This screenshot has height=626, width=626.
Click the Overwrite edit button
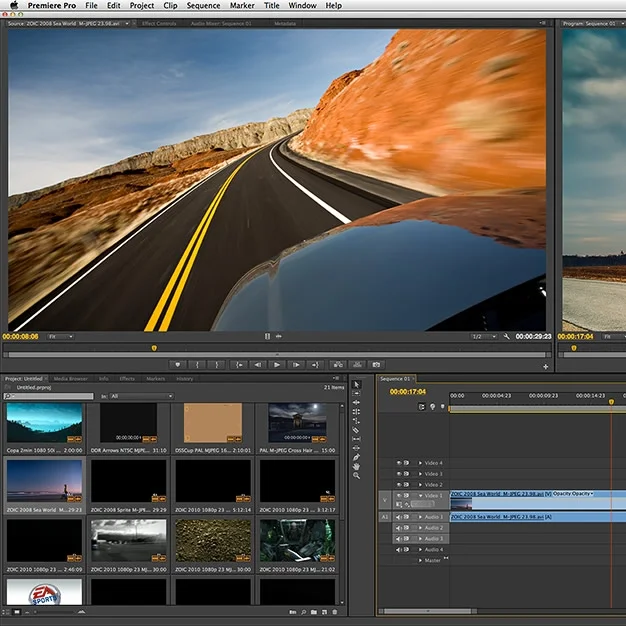357,365
